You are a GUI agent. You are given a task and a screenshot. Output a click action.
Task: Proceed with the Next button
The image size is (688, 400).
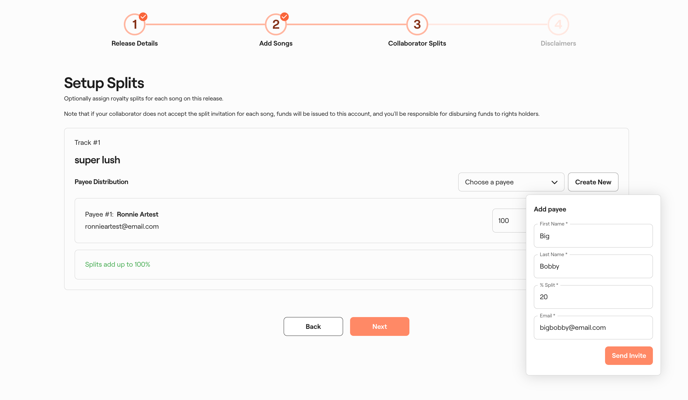(380, 327)
